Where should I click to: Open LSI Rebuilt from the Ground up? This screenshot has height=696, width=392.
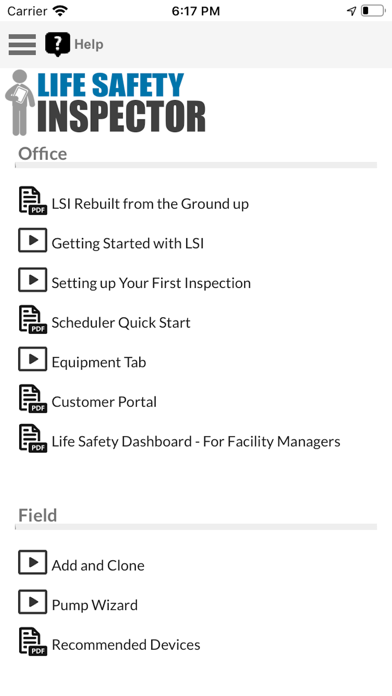point(150,204)
